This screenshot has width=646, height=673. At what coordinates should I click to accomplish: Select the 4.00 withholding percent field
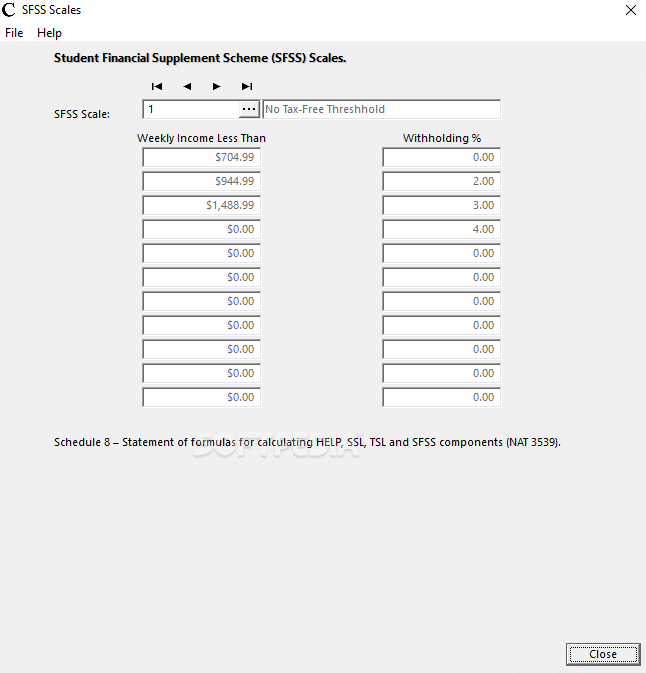441,229
